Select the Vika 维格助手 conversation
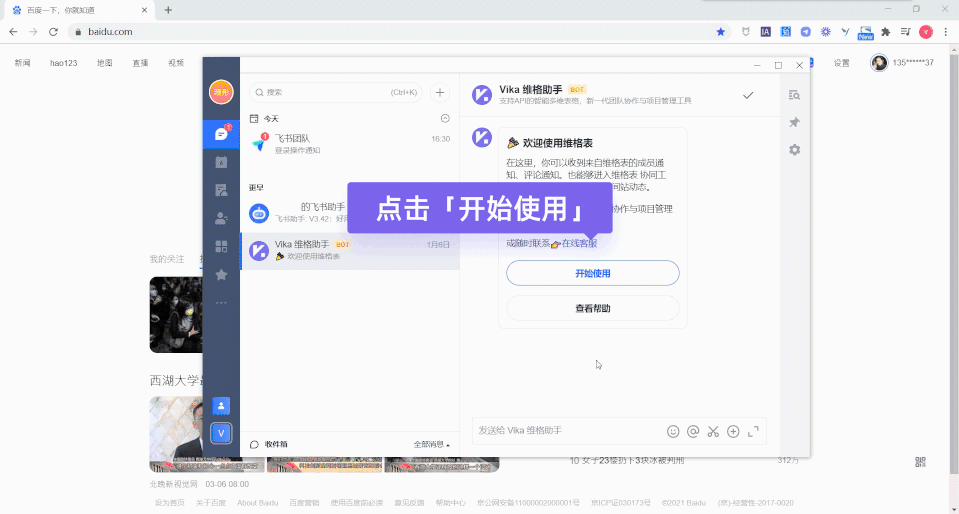959x514 pixels. click(350, 250)
